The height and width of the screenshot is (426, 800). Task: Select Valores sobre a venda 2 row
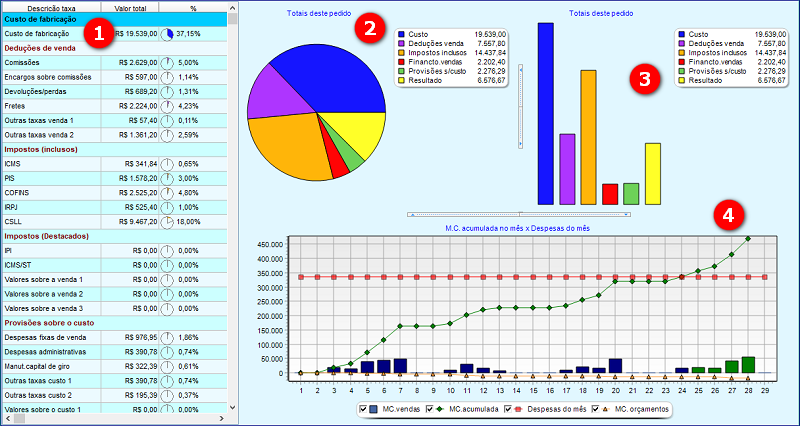(114, 294)
